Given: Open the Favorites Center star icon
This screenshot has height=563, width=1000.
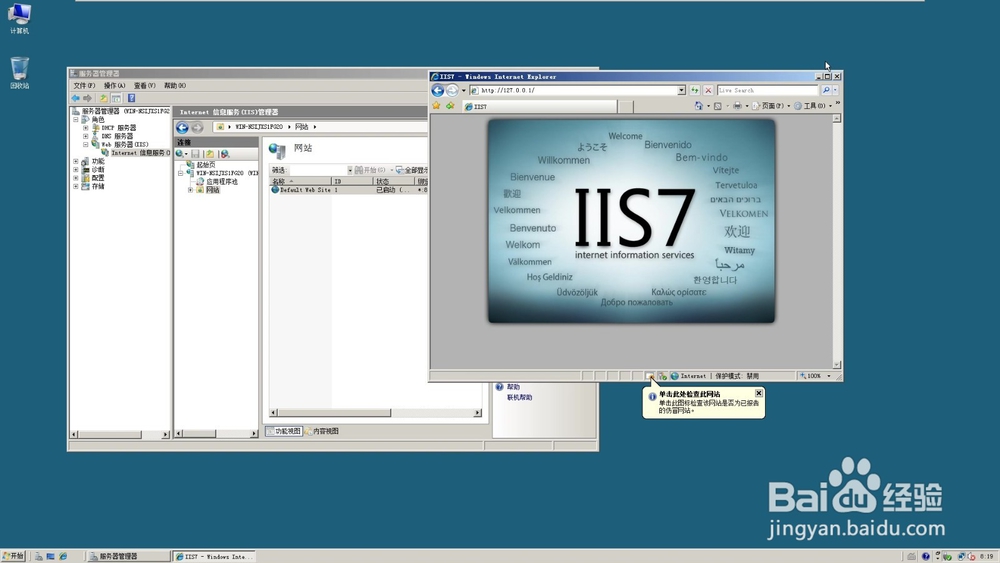Looking at the screenshot, I should pyautogui.click(x=436, y=106).
